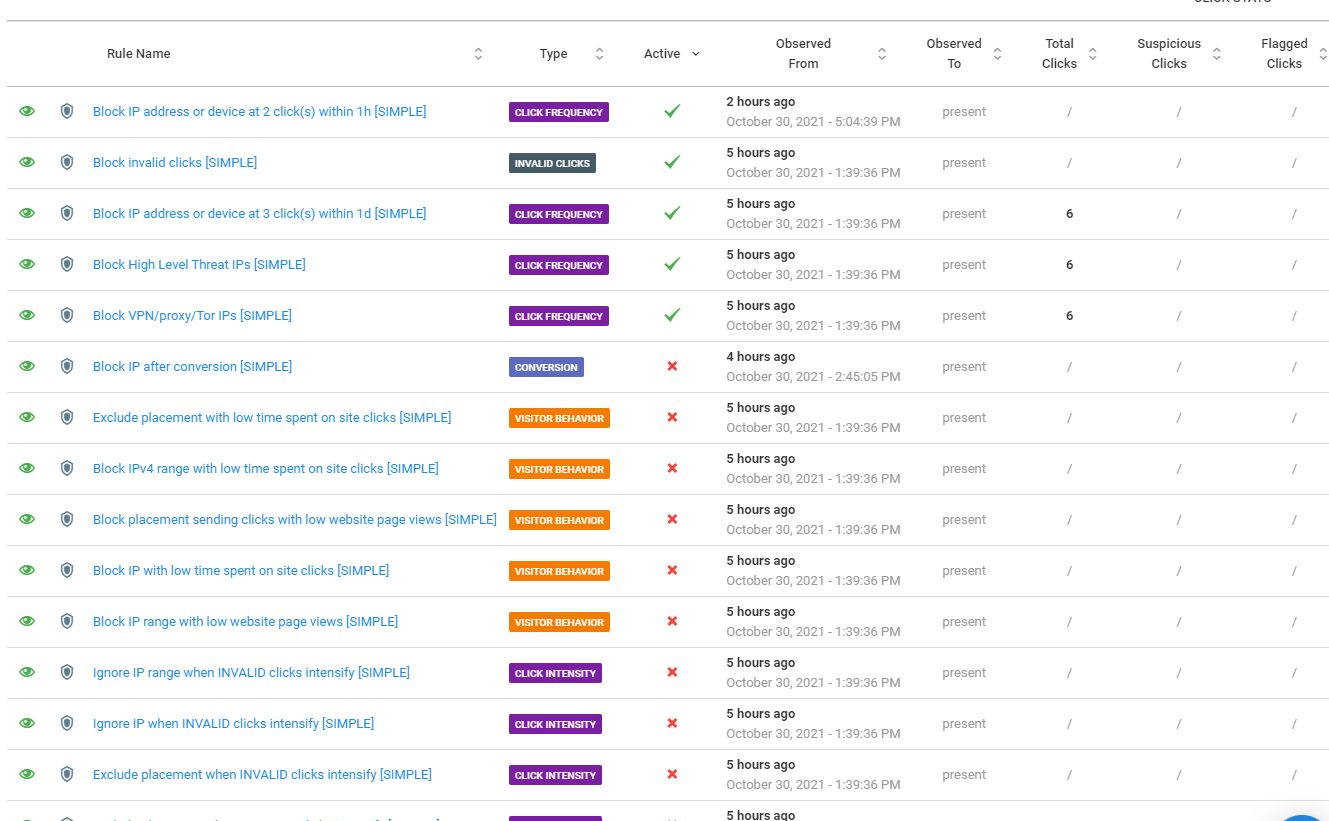
Task: Click Type column header label
Action: (553, 54)
